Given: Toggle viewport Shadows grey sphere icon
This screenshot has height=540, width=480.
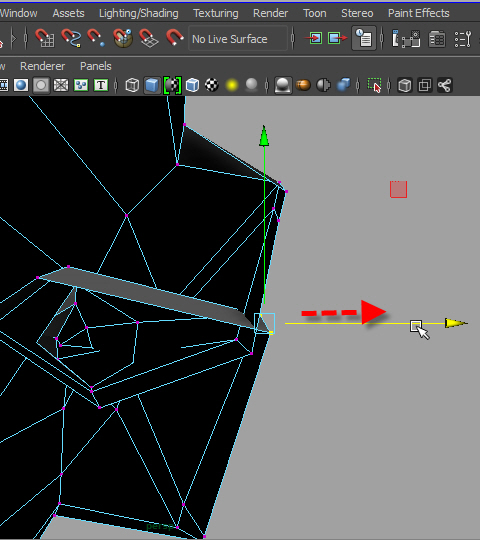Looking at the screenshot, I should click(251, 85).
